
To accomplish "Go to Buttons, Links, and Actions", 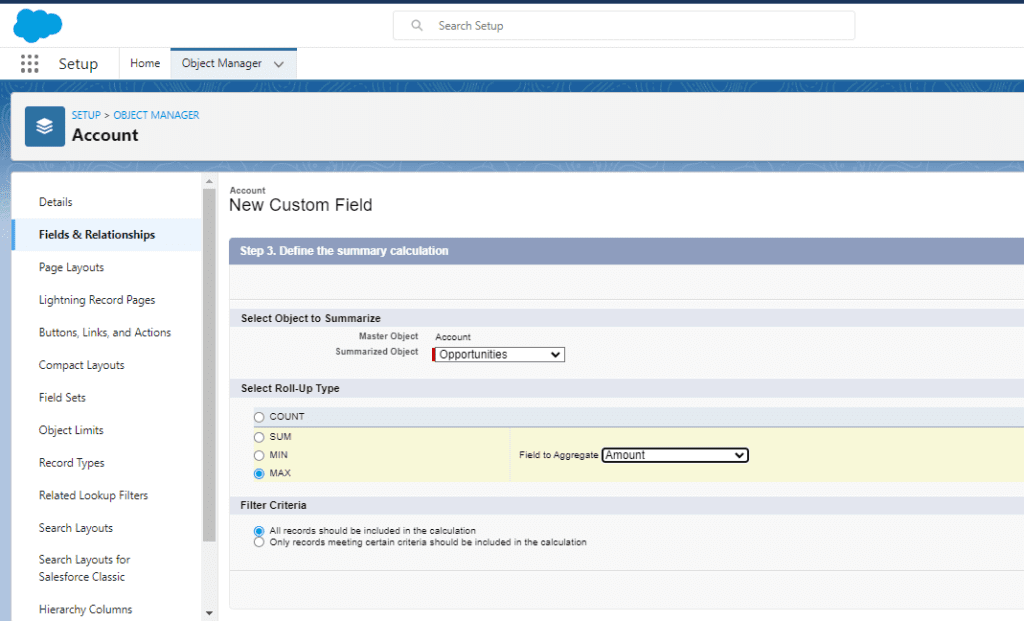I will coord(106,332).
